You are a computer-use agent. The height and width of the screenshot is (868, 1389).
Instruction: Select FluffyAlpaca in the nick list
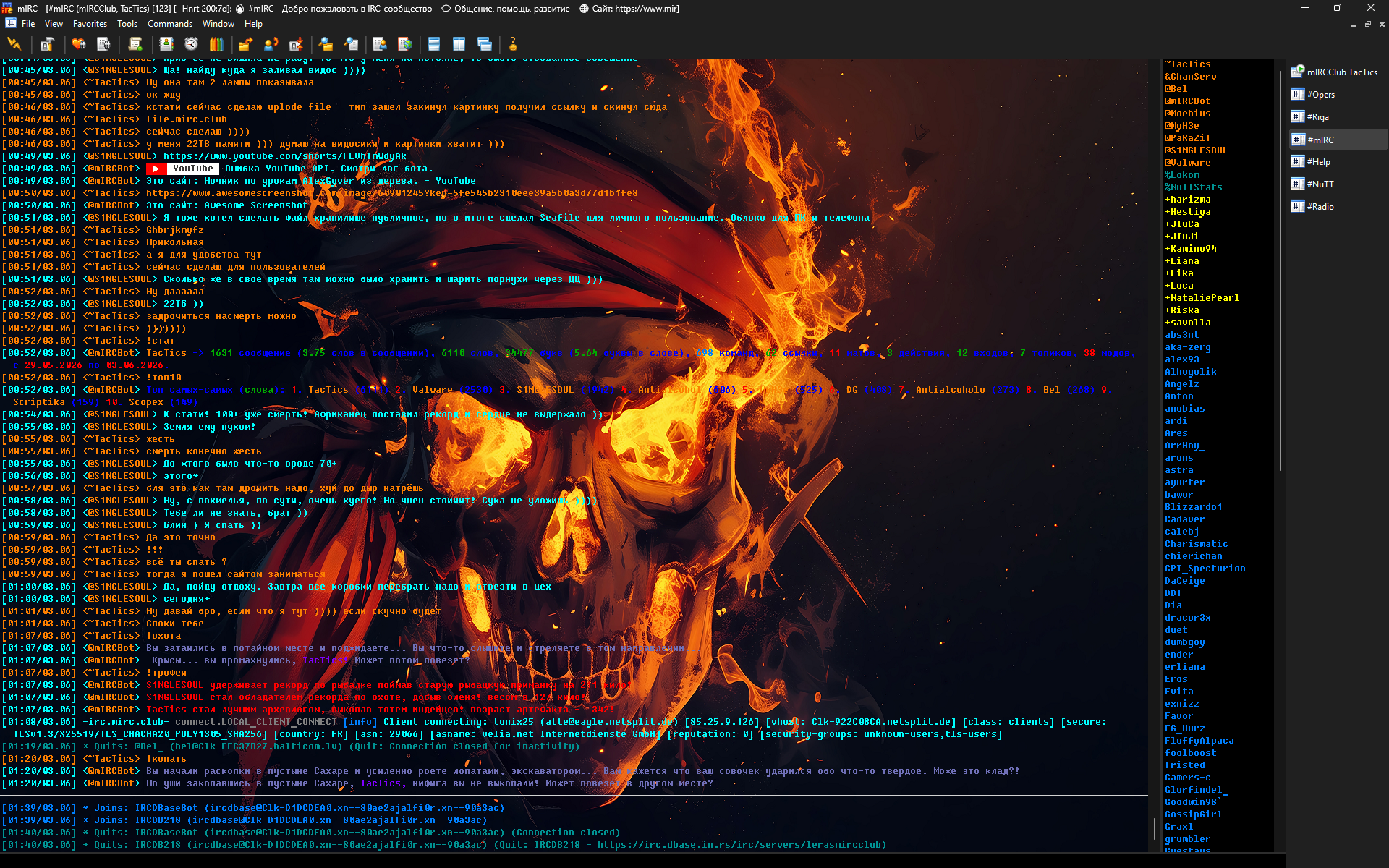1199,741
